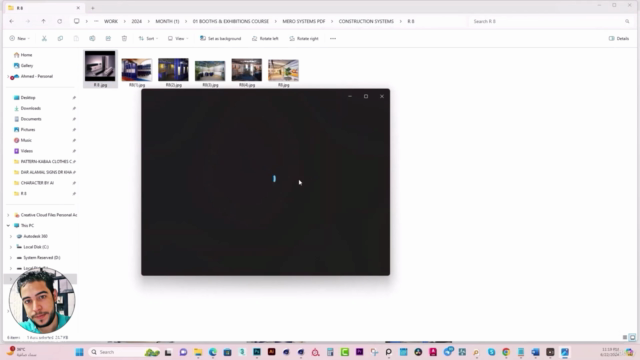Navigate to 01 BOOTHS & EXHIBITIONS COURSE
Screen dimensions: 640x360
(x=231, y=21)
